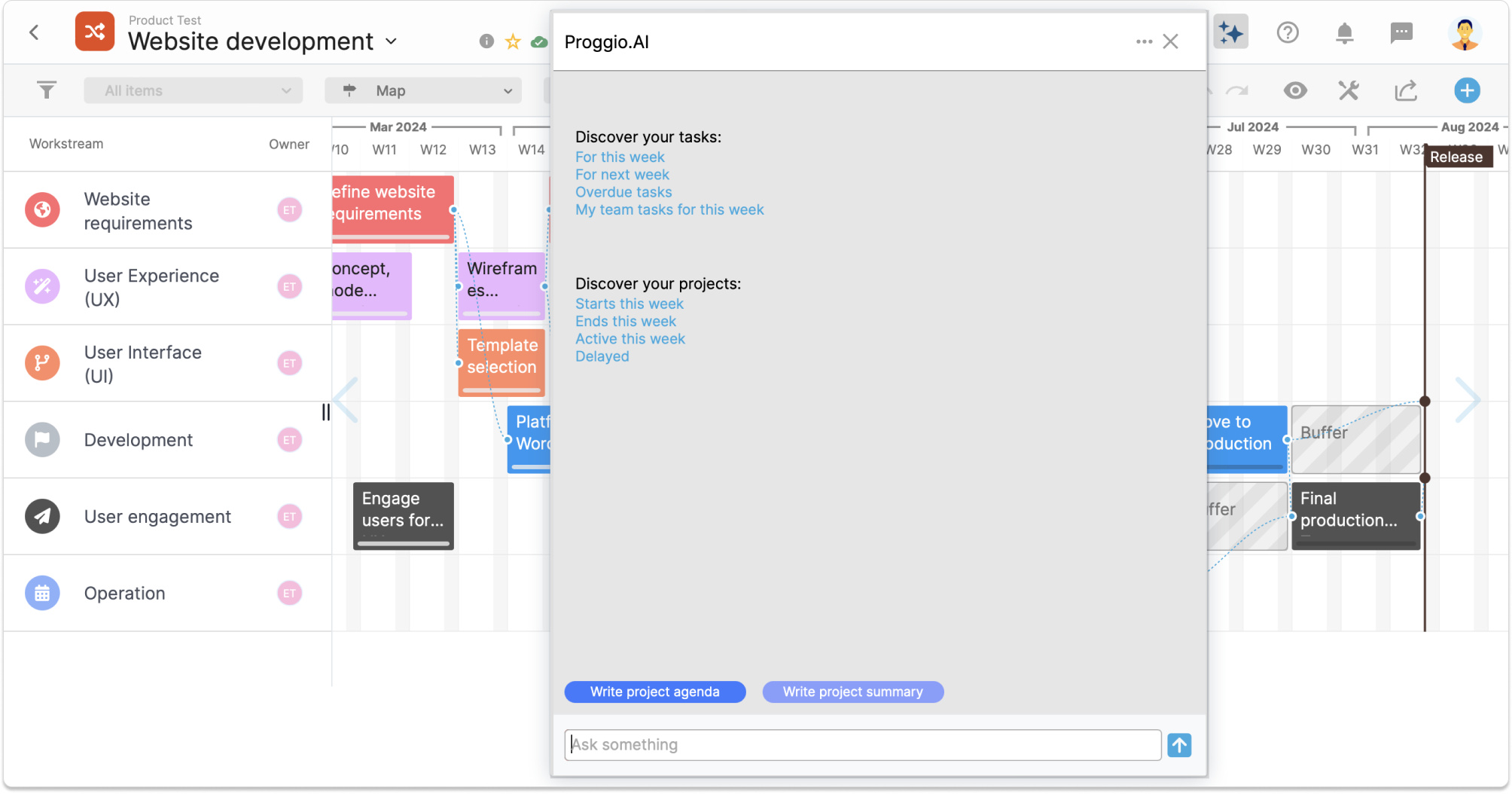This screenshot has width=1512, height=794.
Task: Favorite the project with the star toggle
Action: tap(513, 42)
